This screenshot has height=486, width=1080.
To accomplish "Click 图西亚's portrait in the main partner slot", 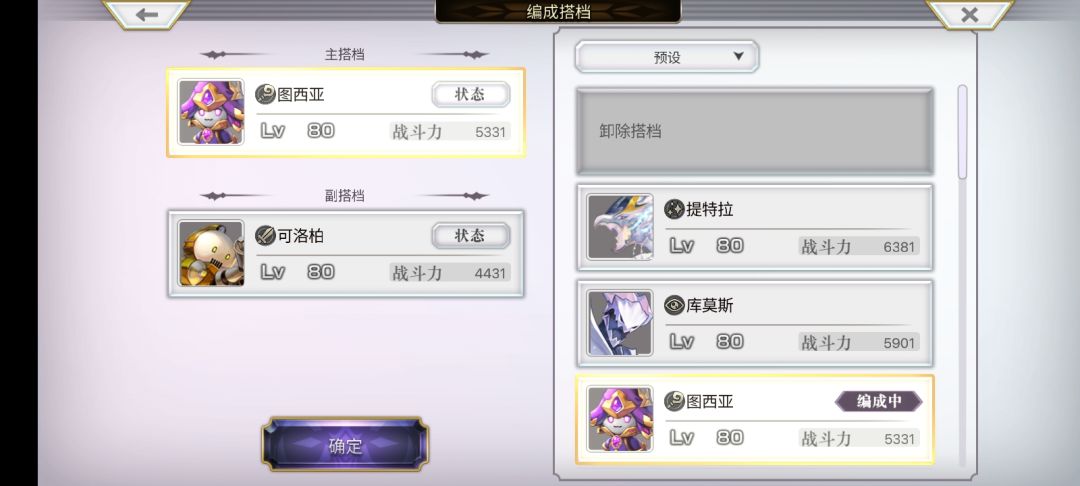I will (211, 112).
